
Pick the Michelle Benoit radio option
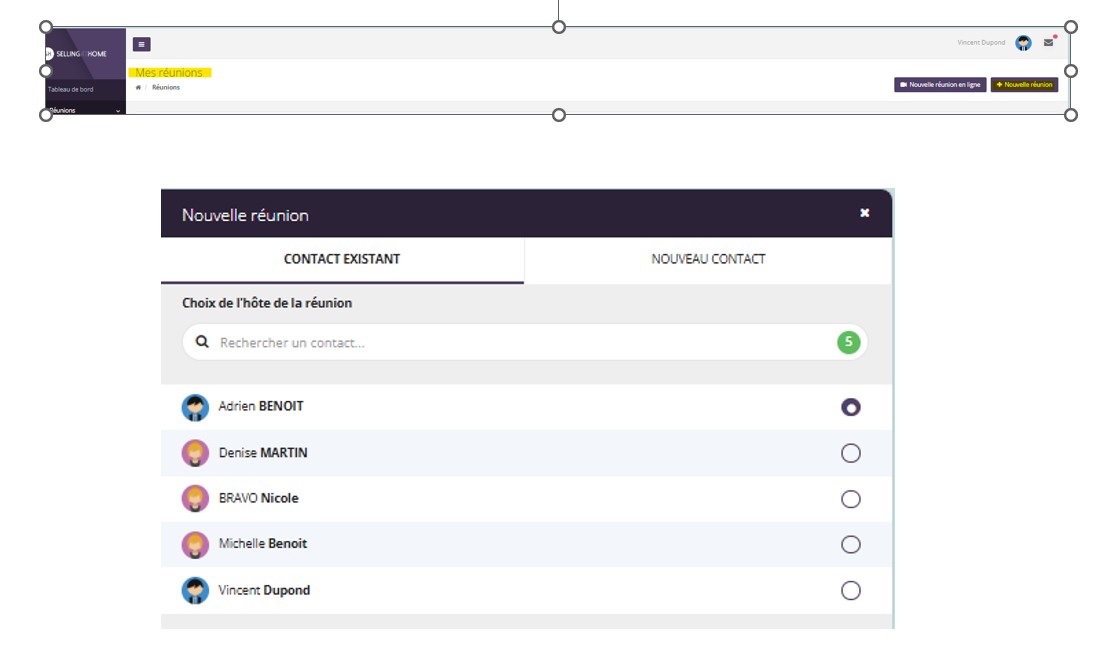(850, 545)
